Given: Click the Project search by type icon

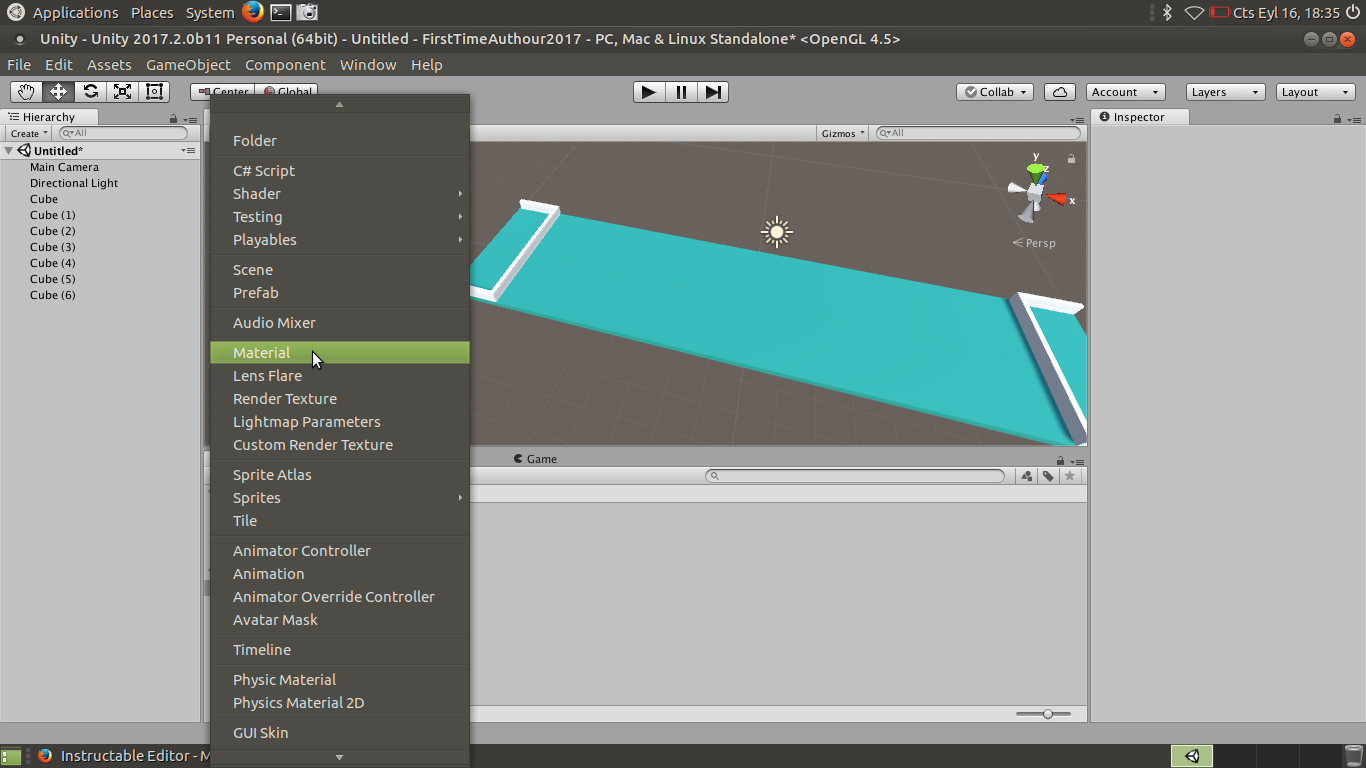Looking at the screenshot, I should pyautogui.click(x=1027, y=476).
